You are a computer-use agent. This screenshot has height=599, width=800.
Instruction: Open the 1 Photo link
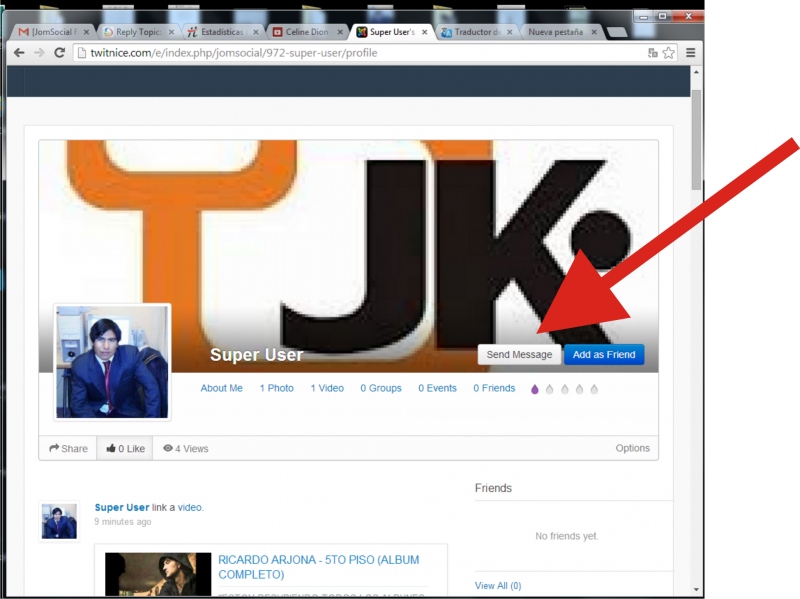coord(276,388)
